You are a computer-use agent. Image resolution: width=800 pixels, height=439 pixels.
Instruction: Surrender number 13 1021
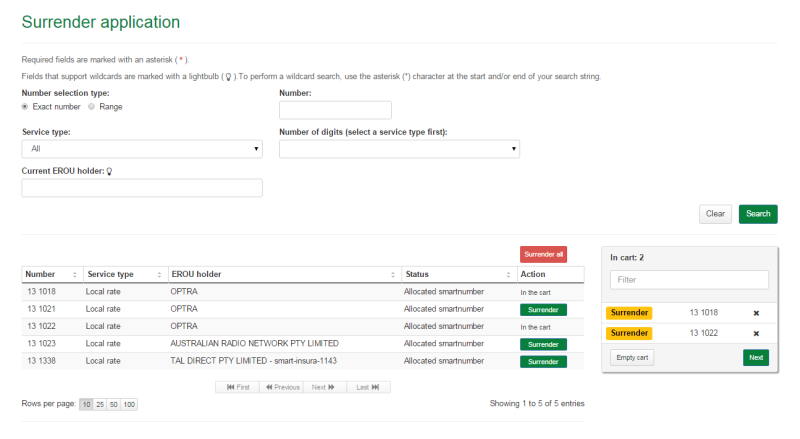tap(543, 310)
